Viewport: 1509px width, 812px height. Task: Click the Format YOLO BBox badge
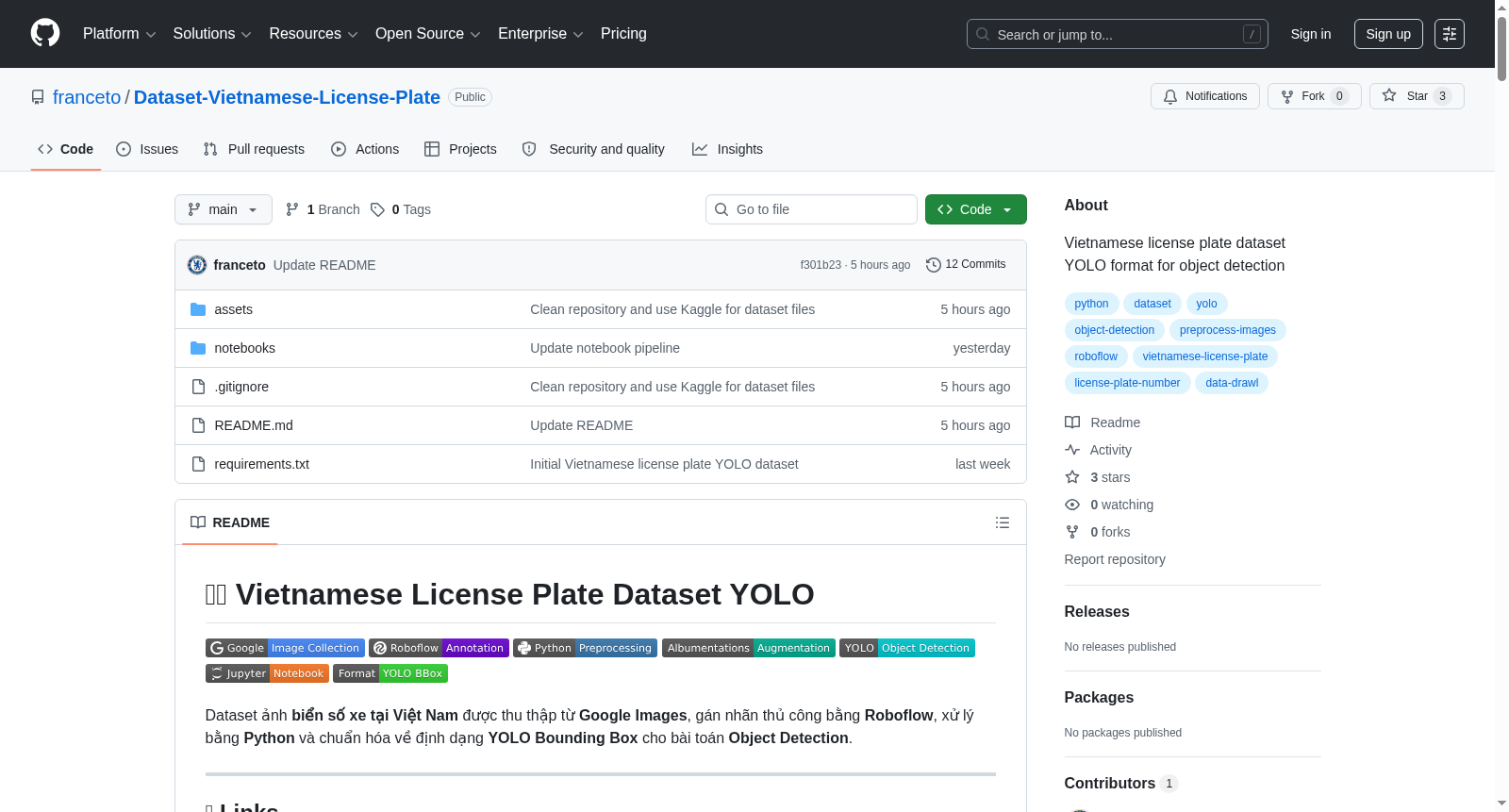pos(390,673)
